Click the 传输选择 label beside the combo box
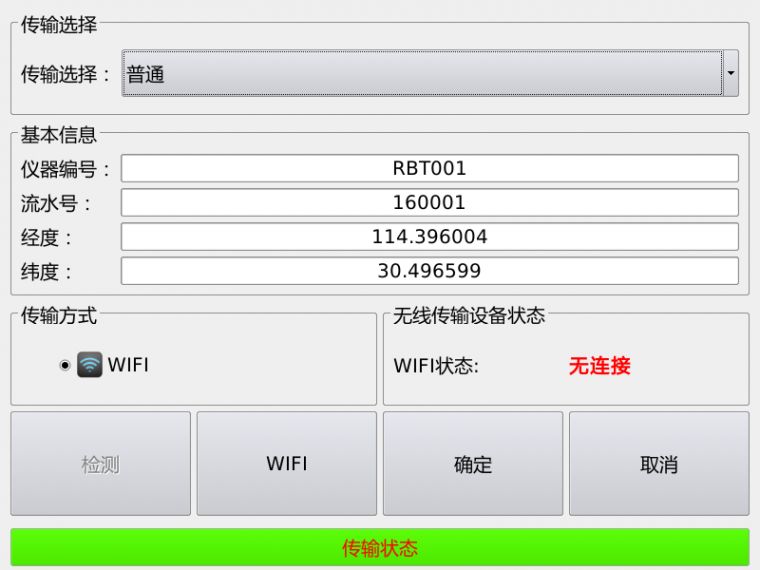This screenshot has width=760, height=570. tap(66, 74)
